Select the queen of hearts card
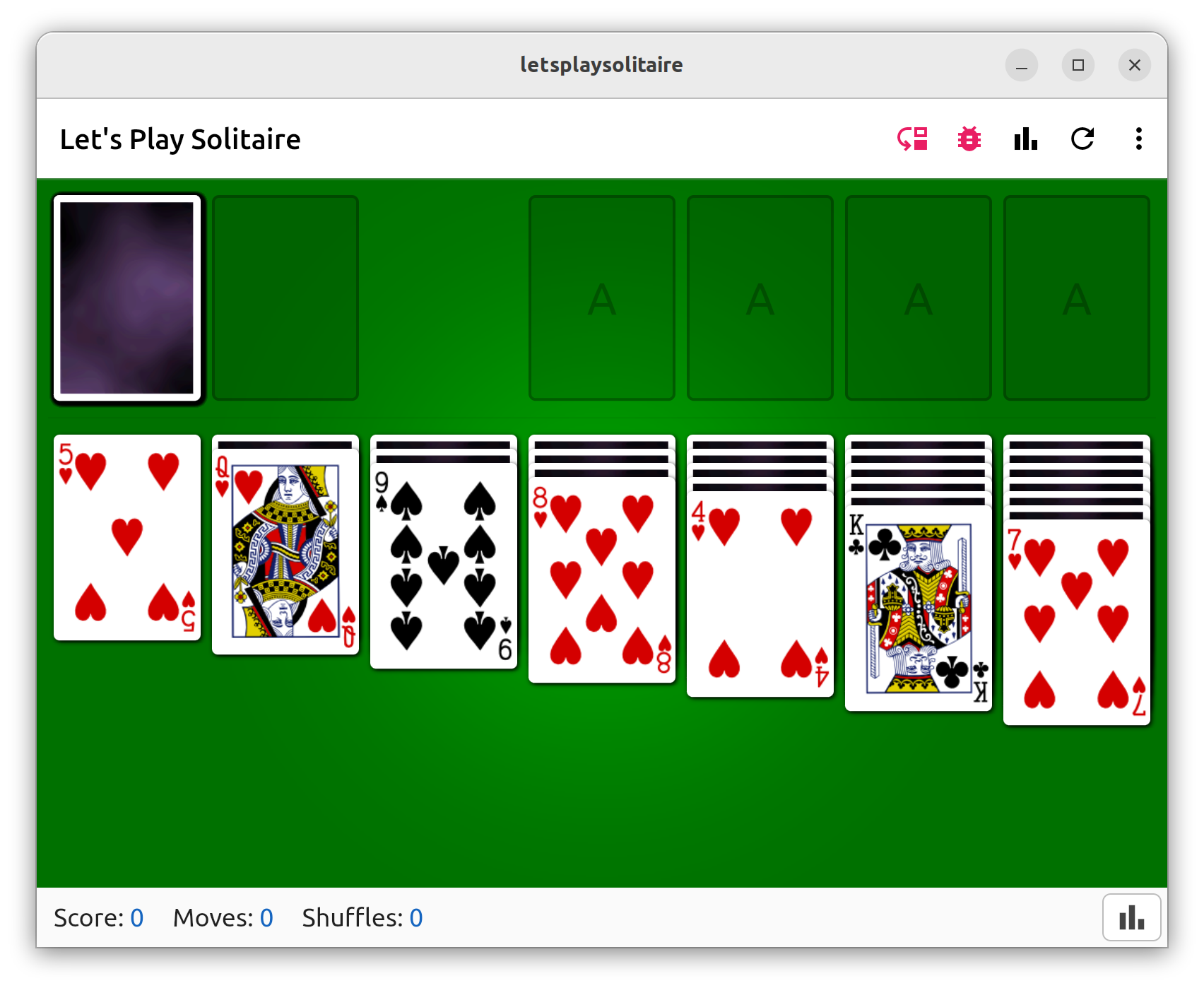 coord(285,552)
